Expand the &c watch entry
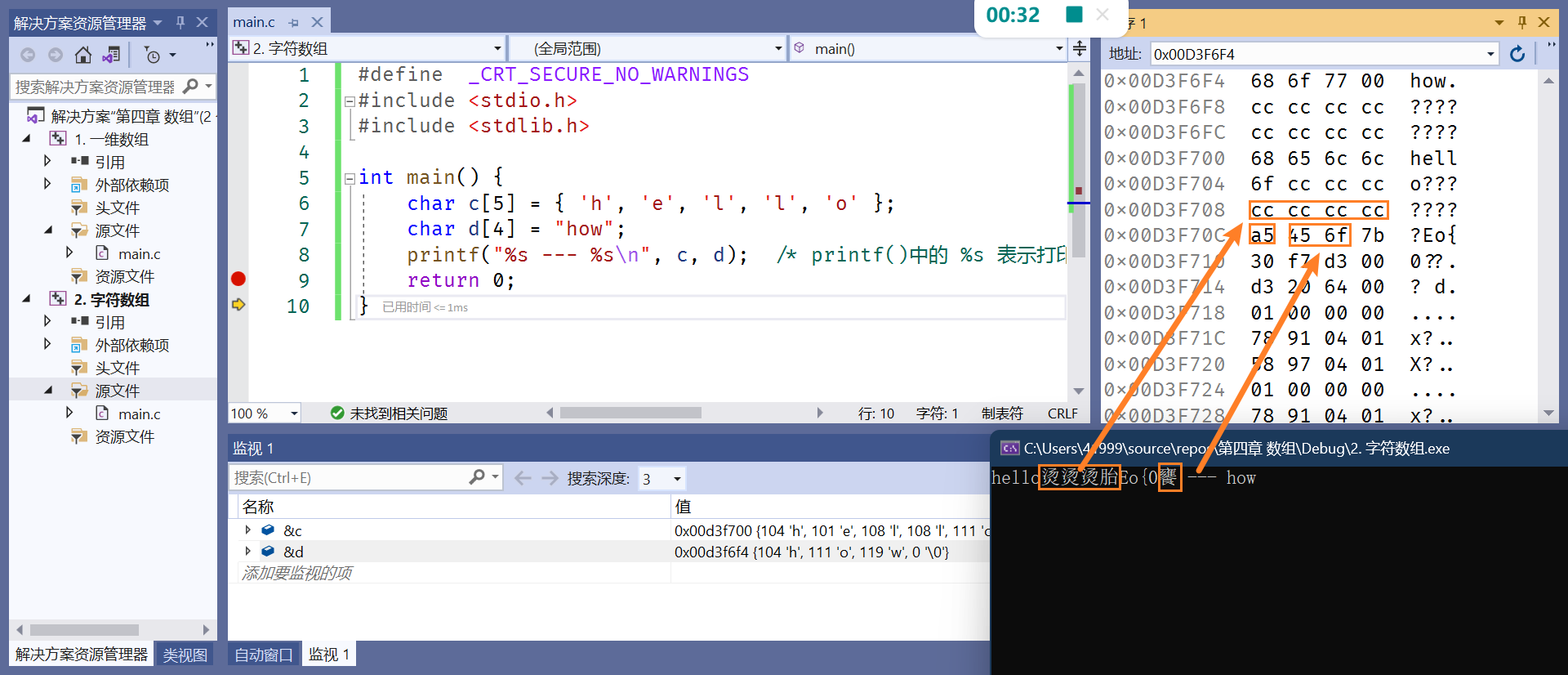The image size is (1568, 675). tap(248, 530)
